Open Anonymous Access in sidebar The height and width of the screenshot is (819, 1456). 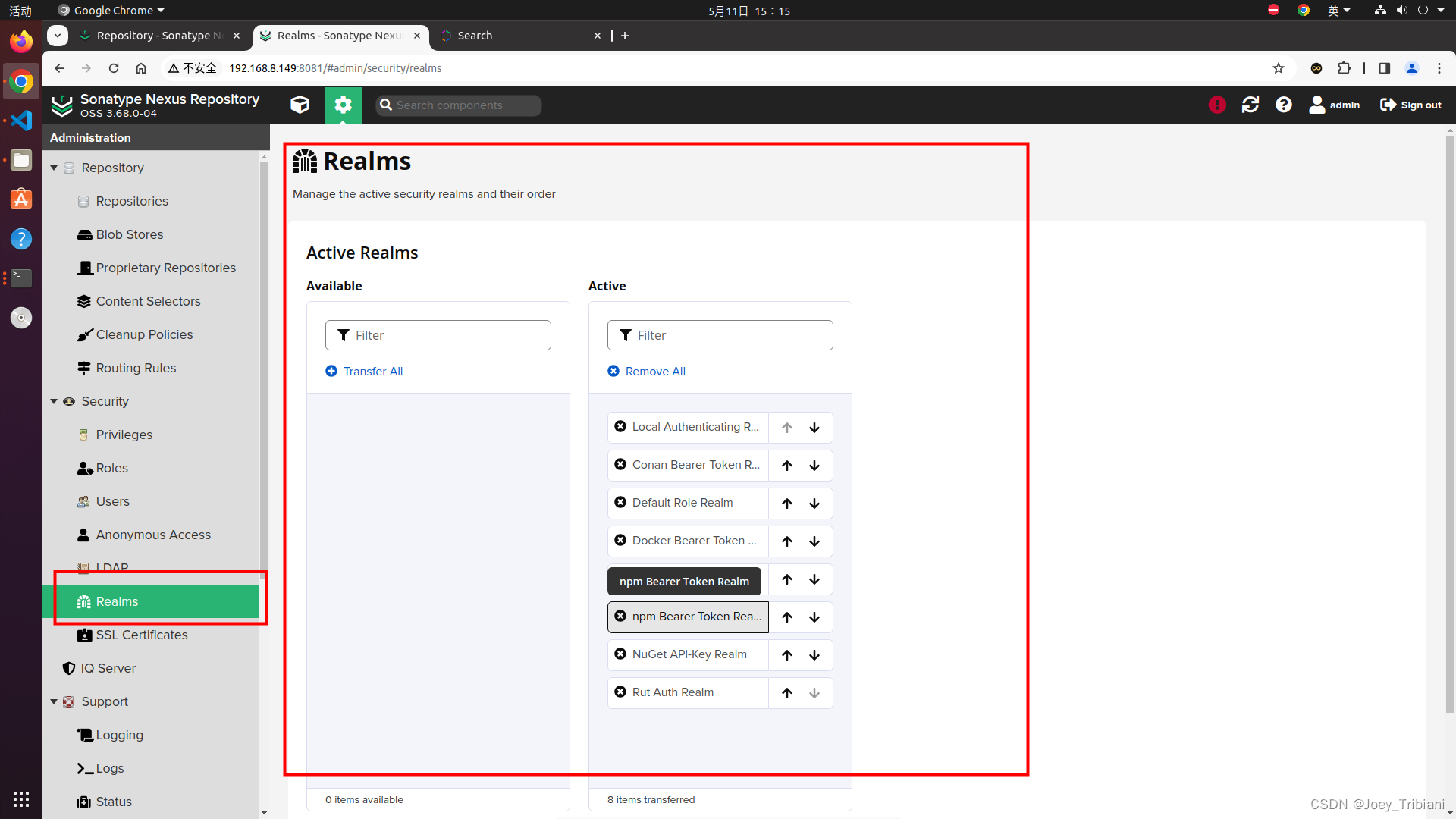pos(153,535)
